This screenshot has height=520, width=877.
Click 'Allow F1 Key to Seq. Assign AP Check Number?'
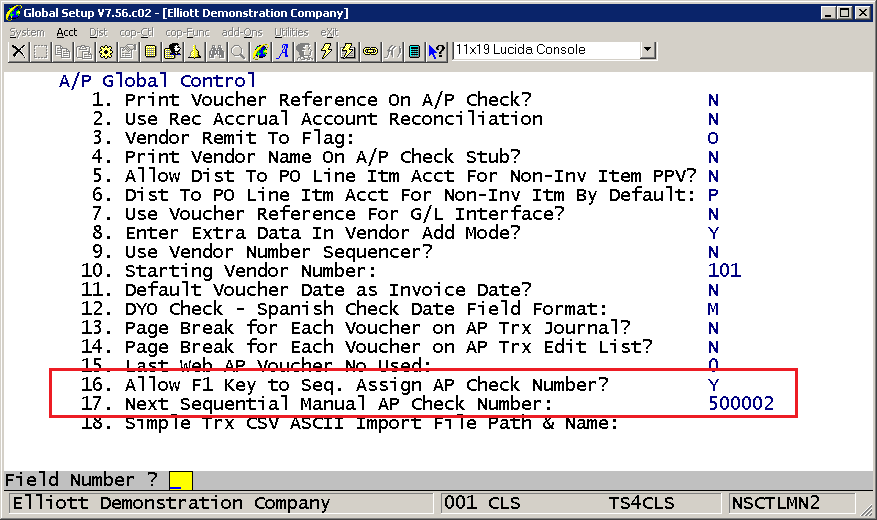click(366, 385)
